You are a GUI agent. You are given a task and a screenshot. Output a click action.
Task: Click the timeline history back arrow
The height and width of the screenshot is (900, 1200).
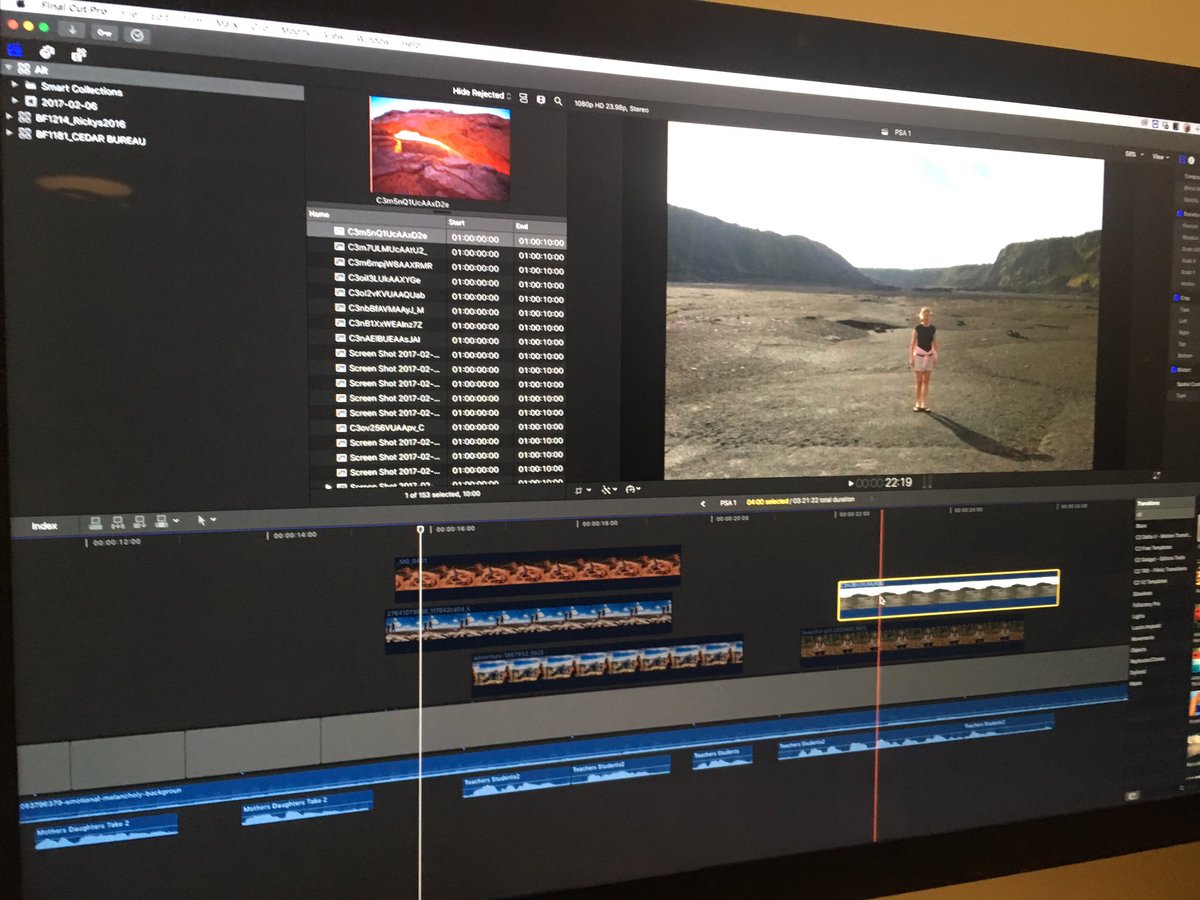(x=703, y=503)
